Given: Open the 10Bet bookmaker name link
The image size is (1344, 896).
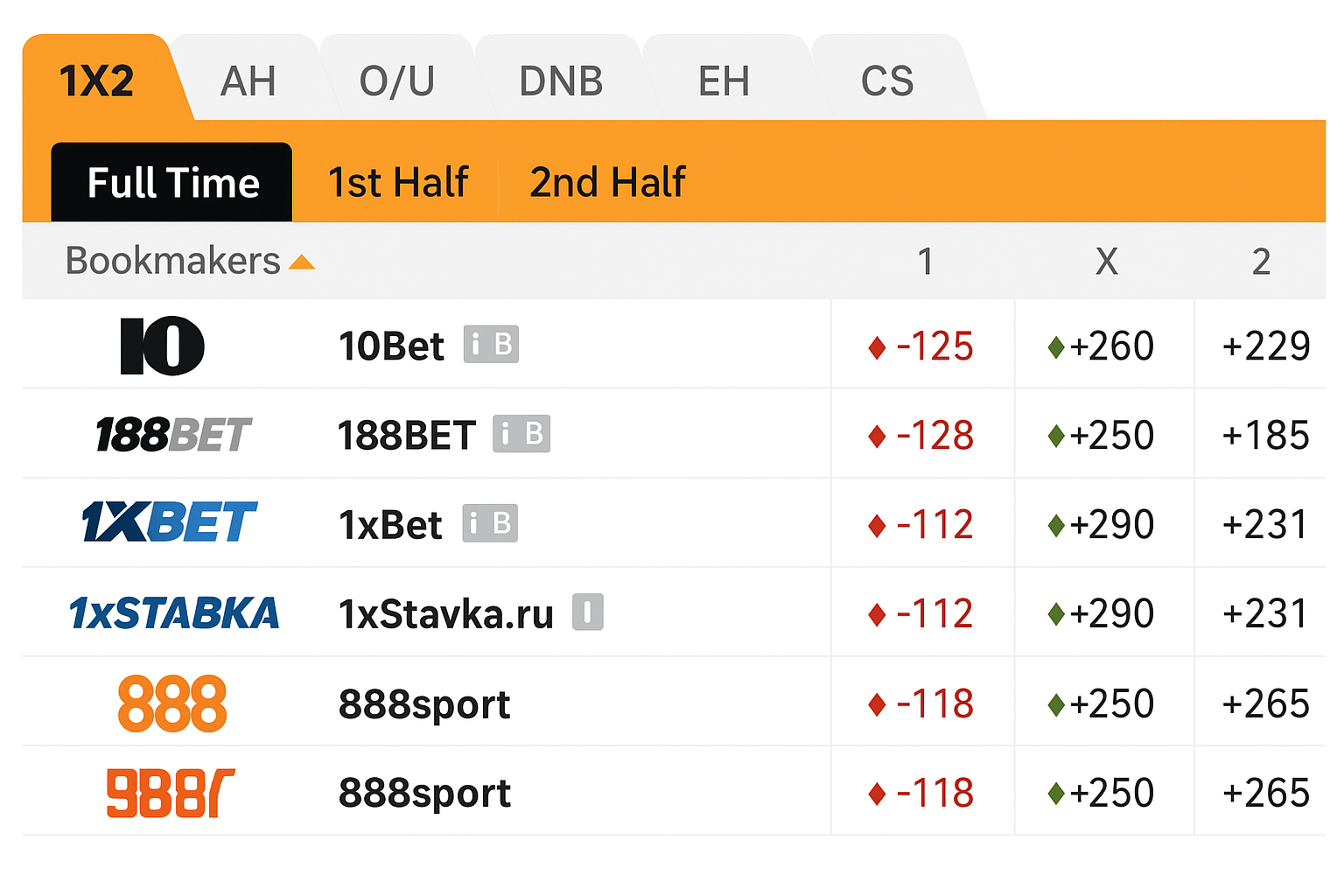Looking at the screenshot, I should click(391, 346).
